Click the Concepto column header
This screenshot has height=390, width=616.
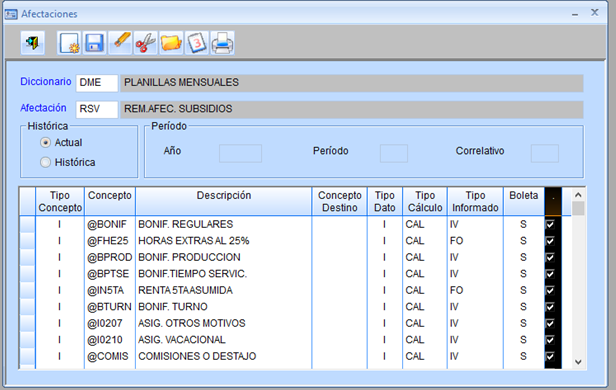(x=110, y=201)
